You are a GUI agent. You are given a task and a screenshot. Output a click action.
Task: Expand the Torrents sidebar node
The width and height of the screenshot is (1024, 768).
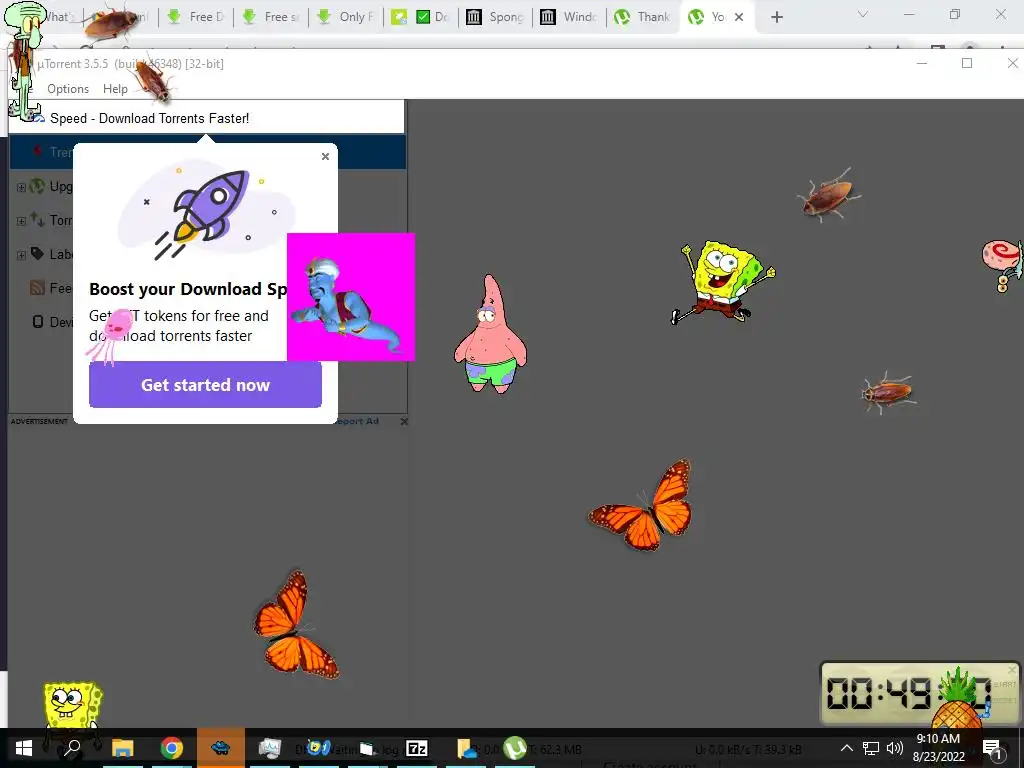[x=21, y=221]
